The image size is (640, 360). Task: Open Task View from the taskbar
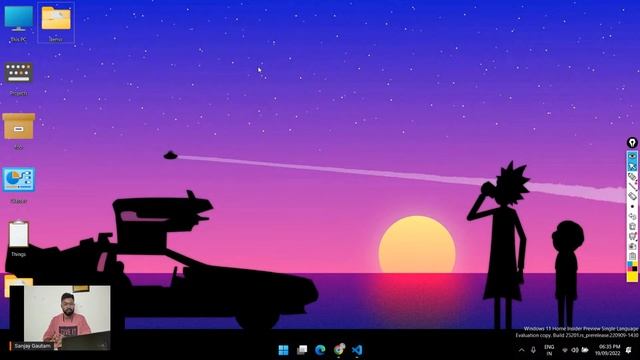click(302, 350)
